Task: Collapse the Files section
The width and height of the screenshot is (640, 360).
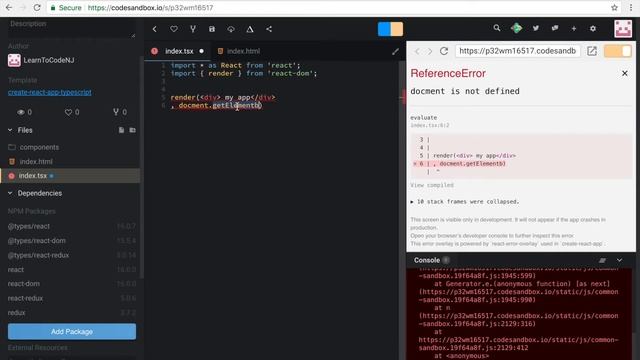Action: coord(10,130)
